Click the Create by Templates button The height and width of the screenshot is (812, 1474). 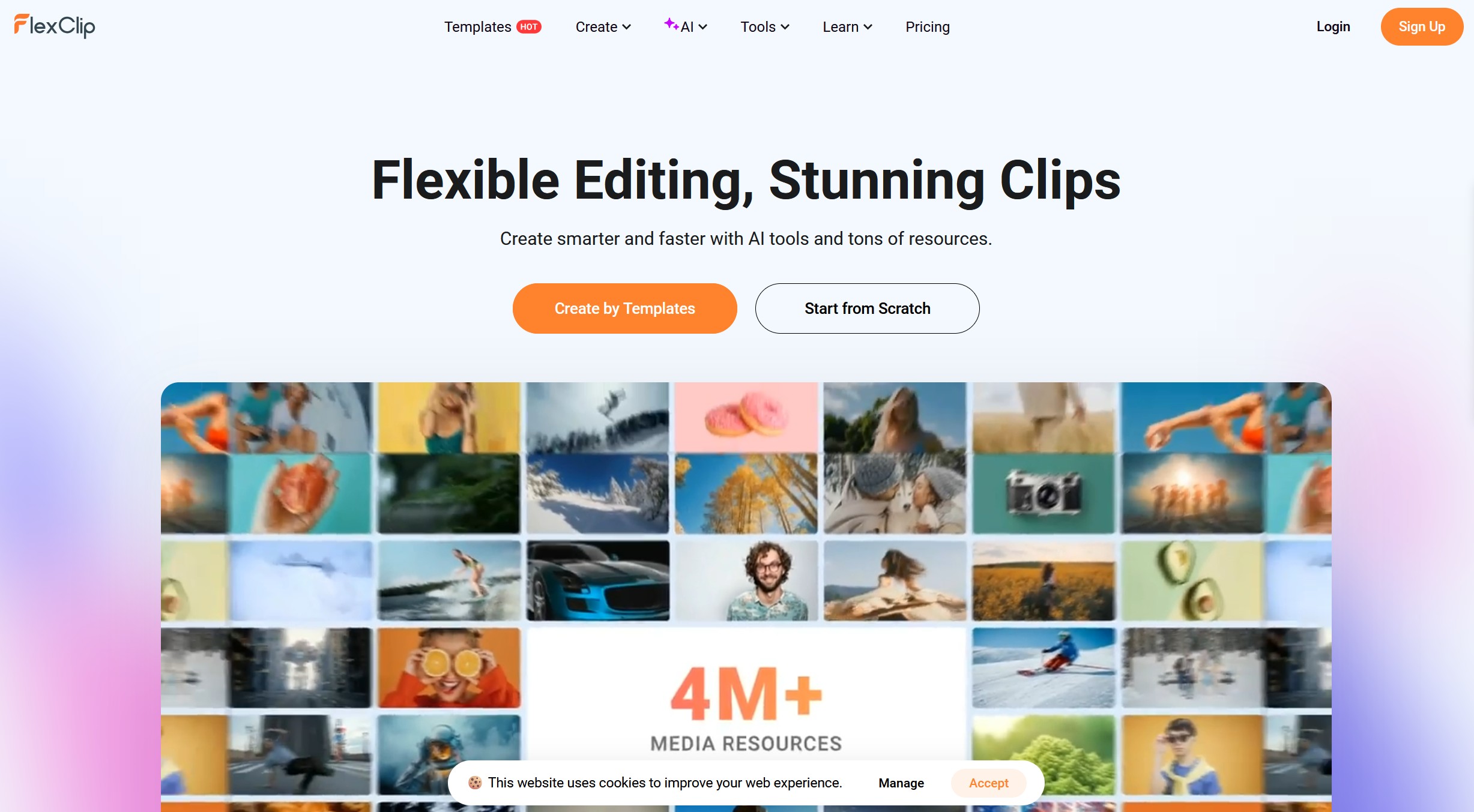coord(625,308)
